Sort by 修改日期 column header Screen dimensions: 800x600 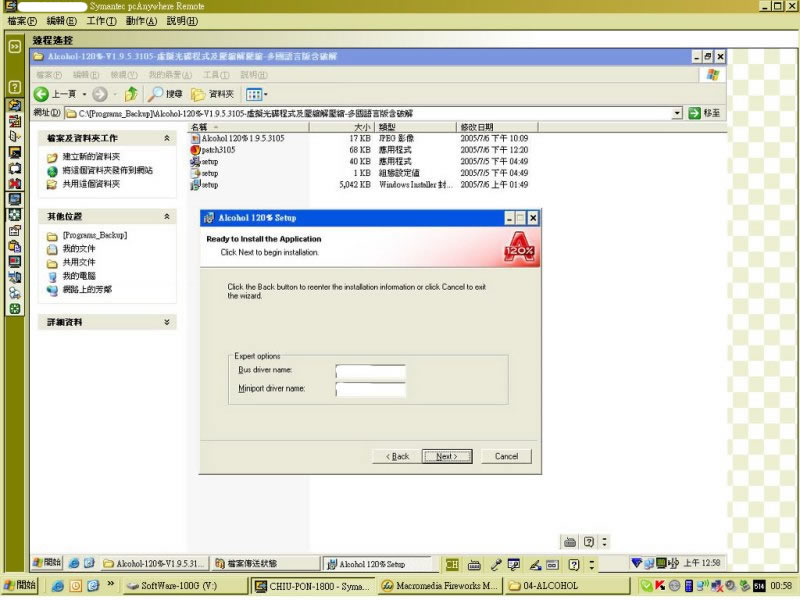tap(497, 127)
